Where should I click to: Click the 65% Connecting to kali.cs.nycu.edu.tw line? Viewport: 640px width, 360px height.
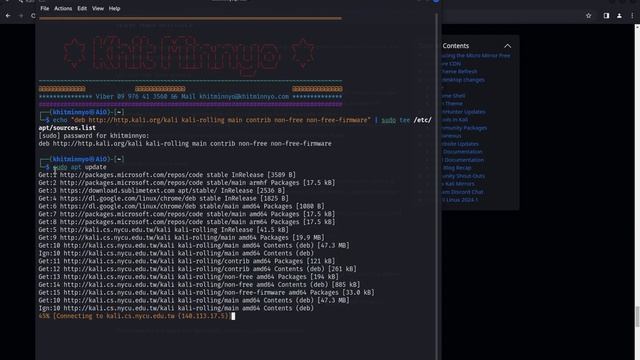pyautogui.click(x=134, y=316)
